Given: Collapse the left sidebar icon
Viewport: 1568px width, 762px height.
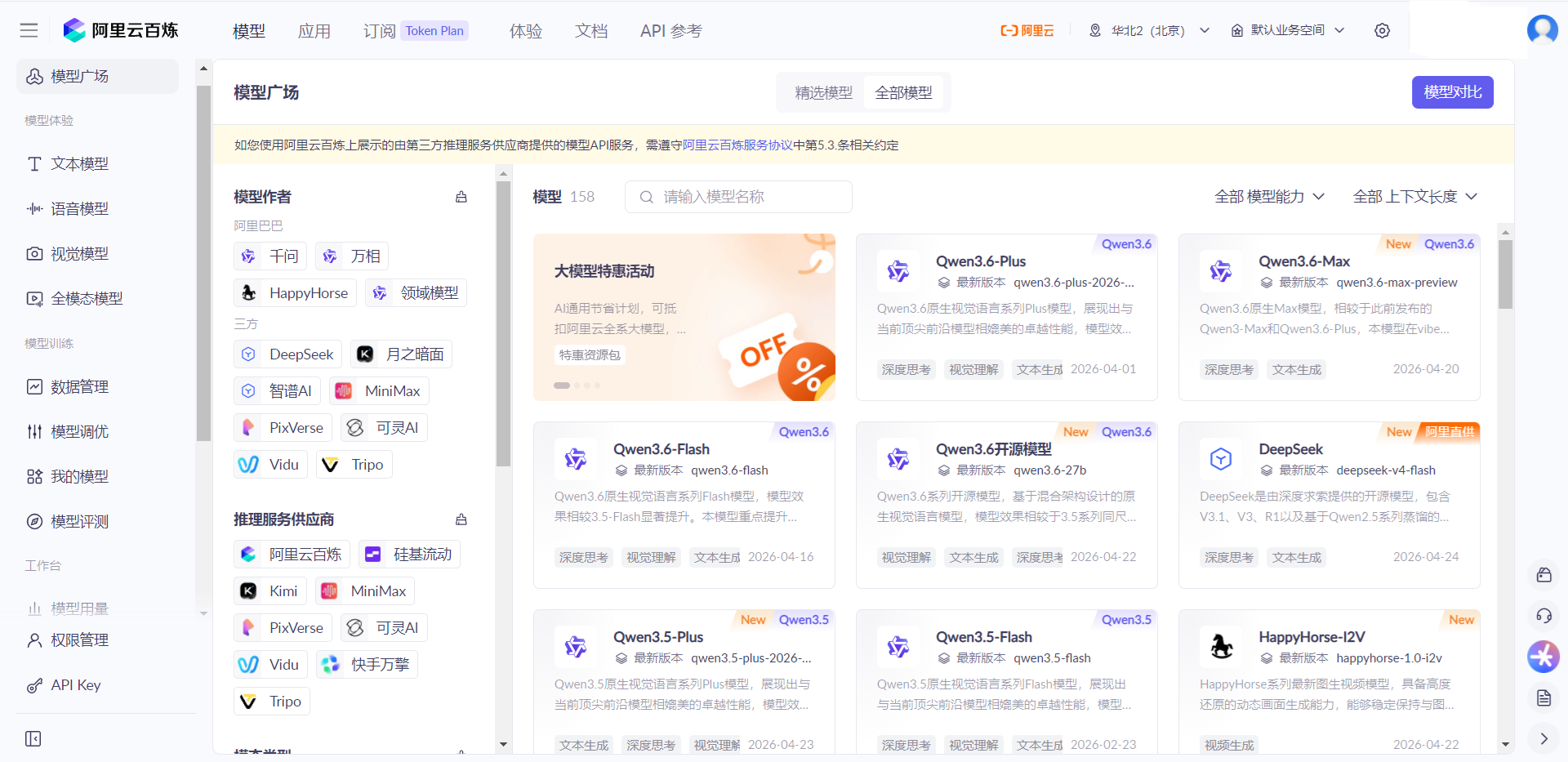Looking at the screenshot, I should point(33,738).
